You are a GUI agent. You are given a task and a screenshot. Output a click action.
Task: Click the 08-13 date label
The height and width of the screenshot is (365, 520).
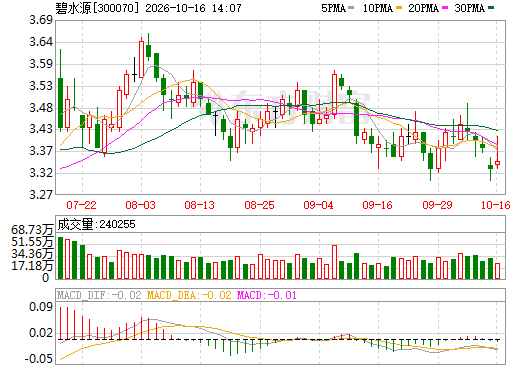pyautogui.click(x=199, y=205)
